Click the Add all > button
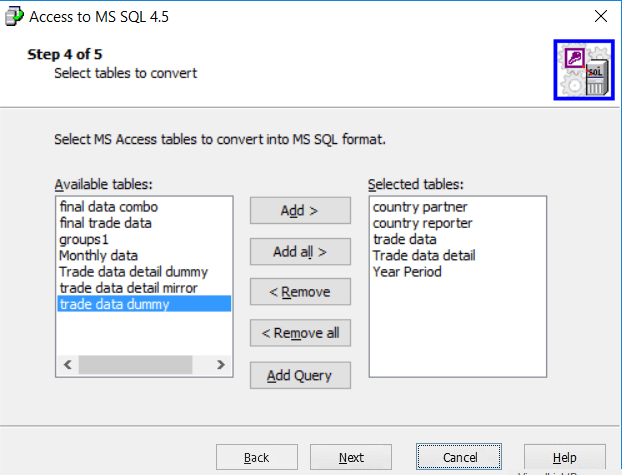Screen dimensions: 623x475 (x=300, y=251)
